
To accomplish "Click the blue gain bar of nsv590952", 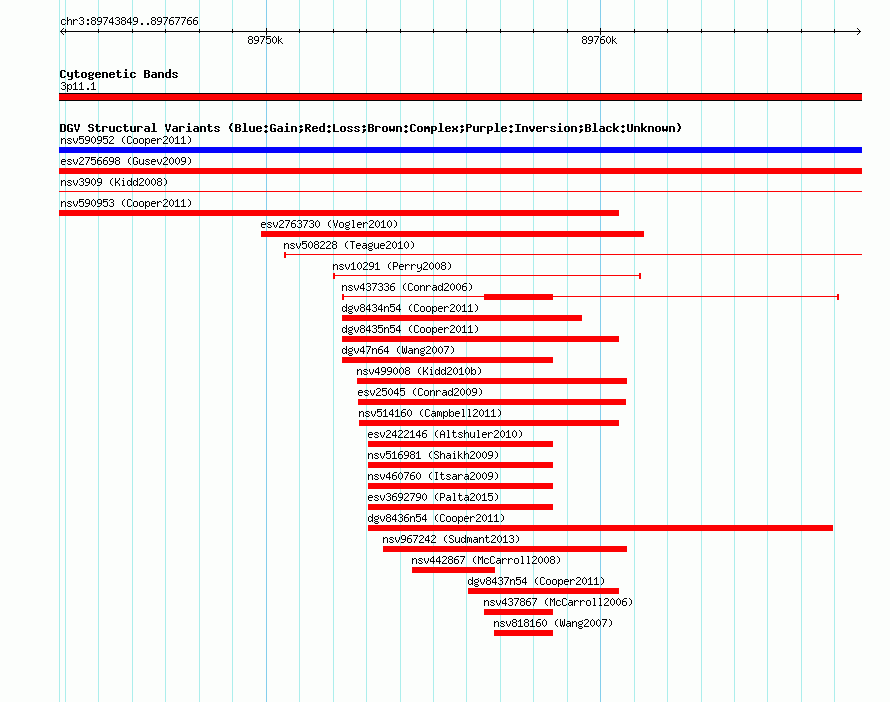I will (x=460, y=150).
